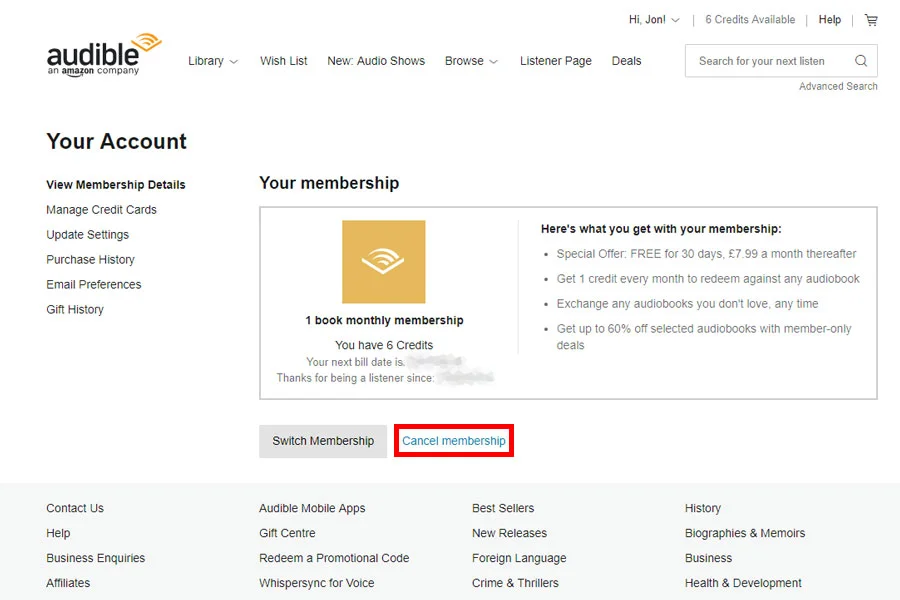
Task: Click the 'Get 1 credit every month' bullet
Action: 708,279
